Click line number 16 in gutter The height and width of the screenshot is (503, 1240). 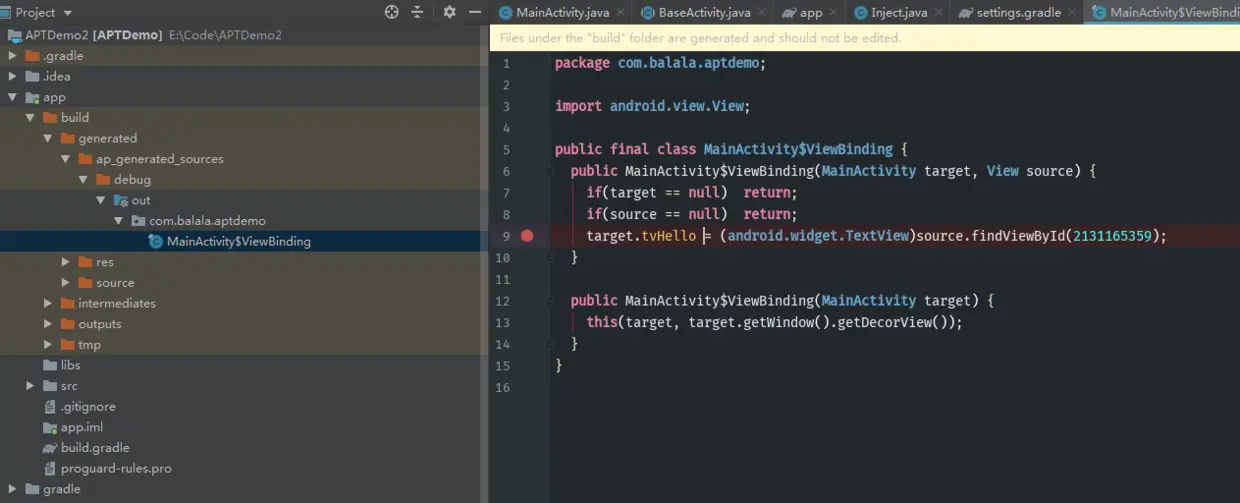(x=502, y=387)
